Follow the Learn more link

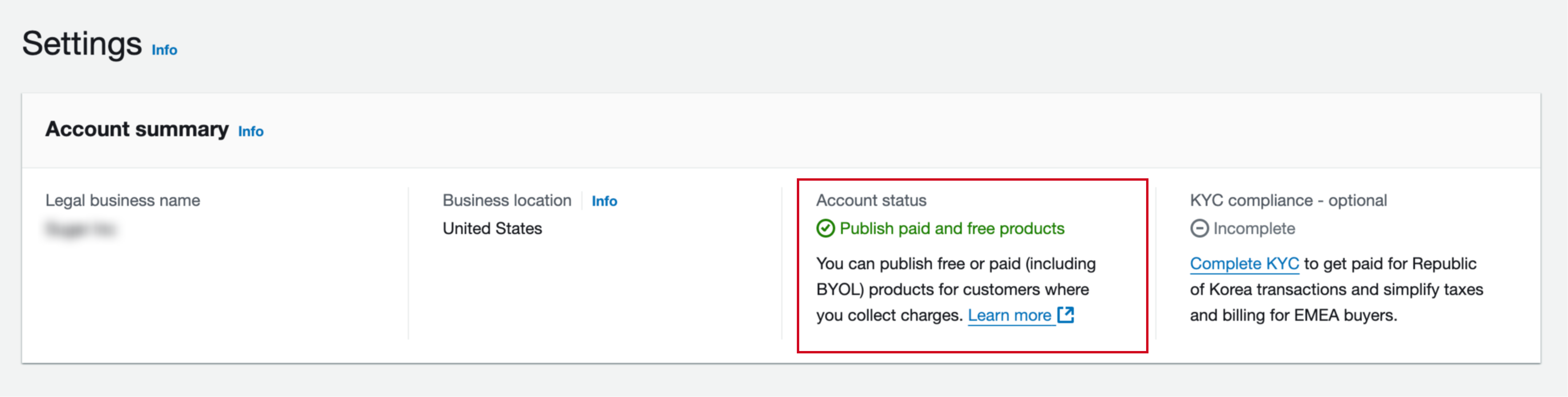[x=1010, y=315]
